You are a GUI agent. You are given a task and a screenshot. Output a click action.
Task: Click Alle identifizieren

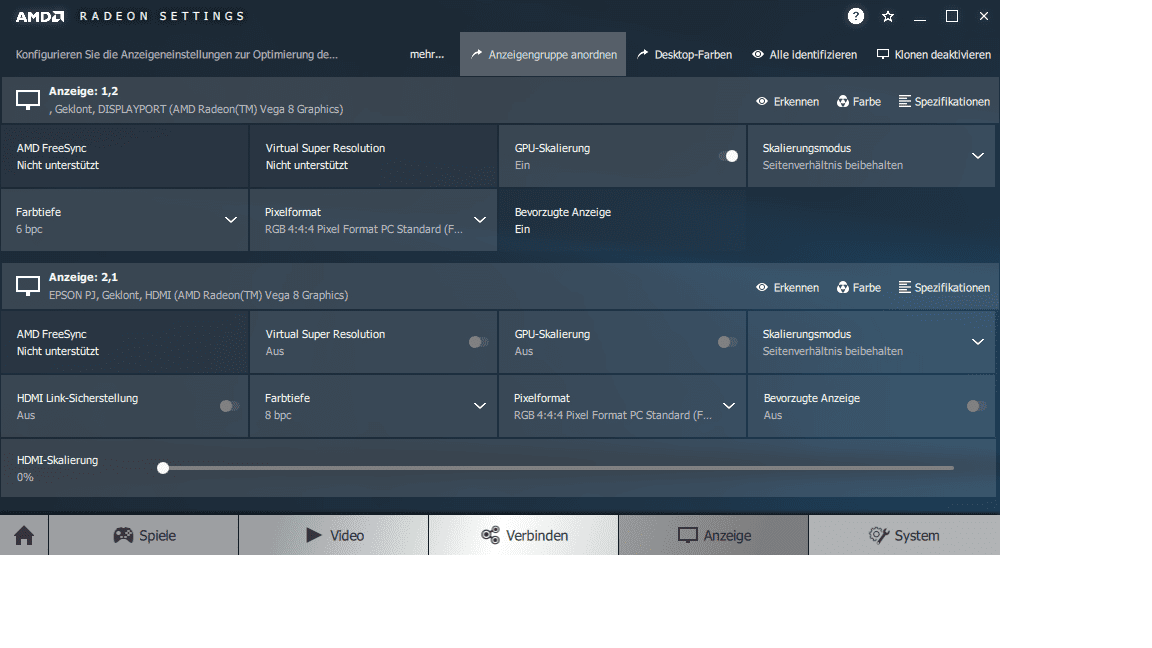click(x=804, y=54)
